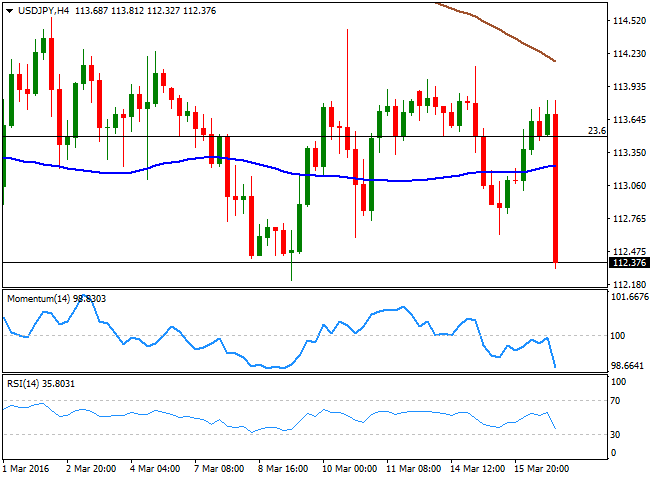Image resolution: width=650 pixels, height=480 pixels.
Task: Select the 14 Mar 12:00 time label
Action: [478, 469]
